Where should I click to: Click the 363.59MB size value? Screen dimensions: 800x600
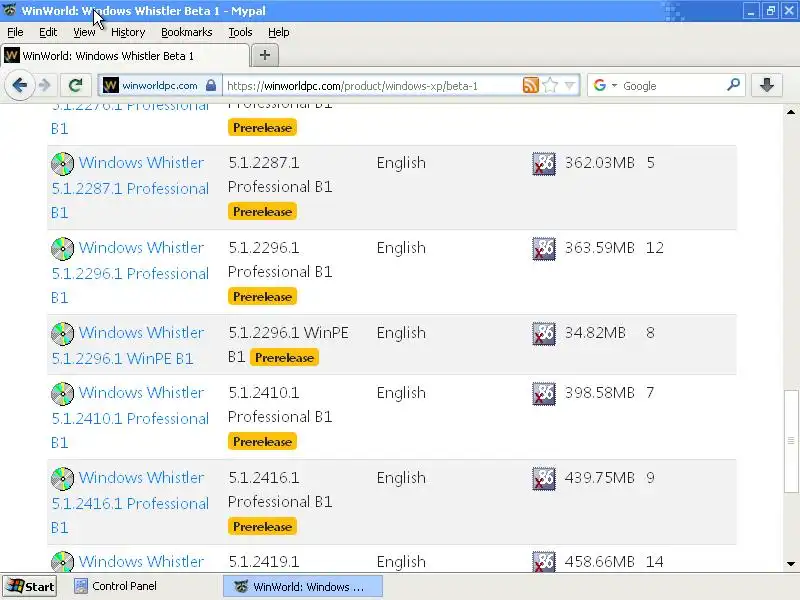tap(599, 248)
